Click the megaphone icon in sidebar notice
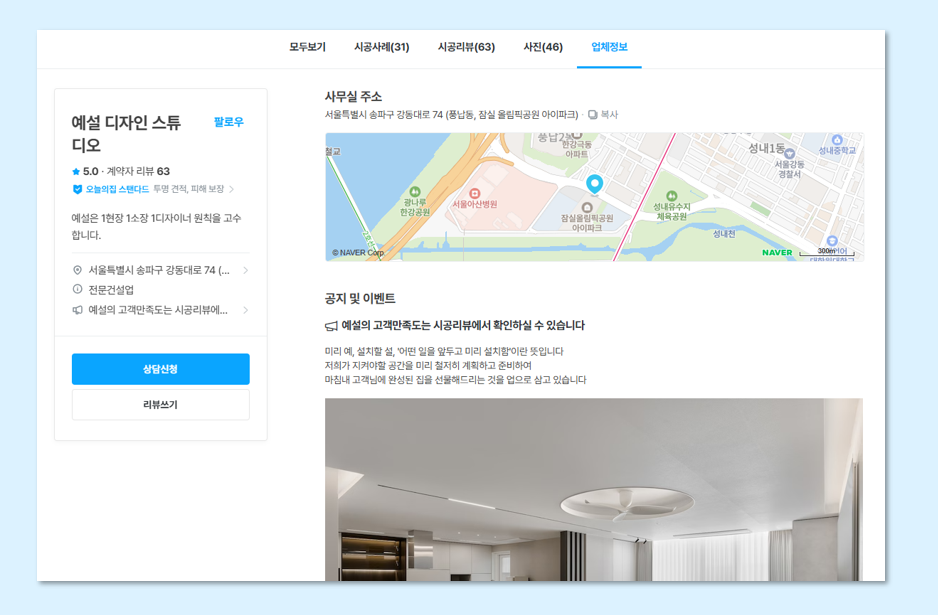 77,310
